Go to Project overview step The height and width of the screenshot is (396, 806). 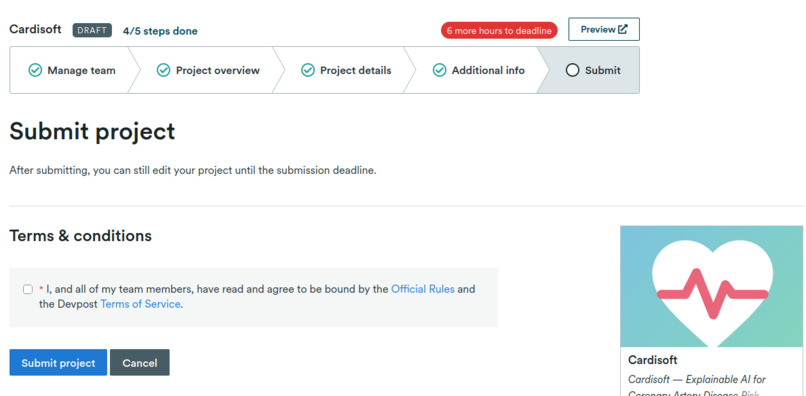click(208, 70)
